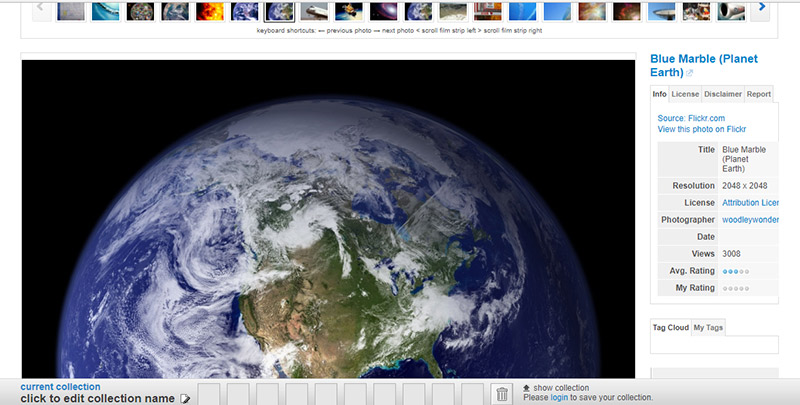This screenshot has width=800, height=405.
Task: Switch to the Info tab
Action: click(659, 94)
